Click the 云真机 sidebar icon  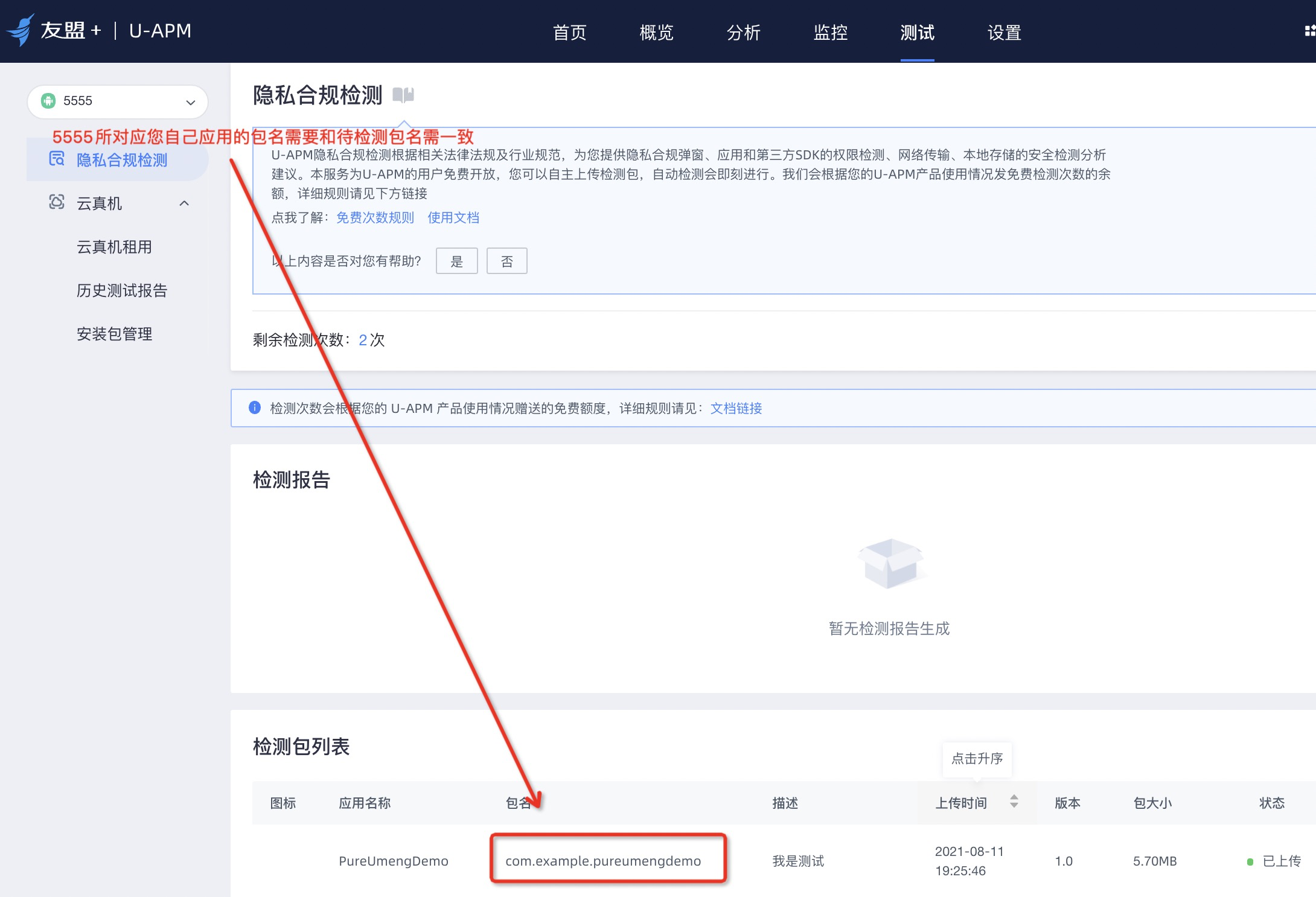[x=57, y=202]
